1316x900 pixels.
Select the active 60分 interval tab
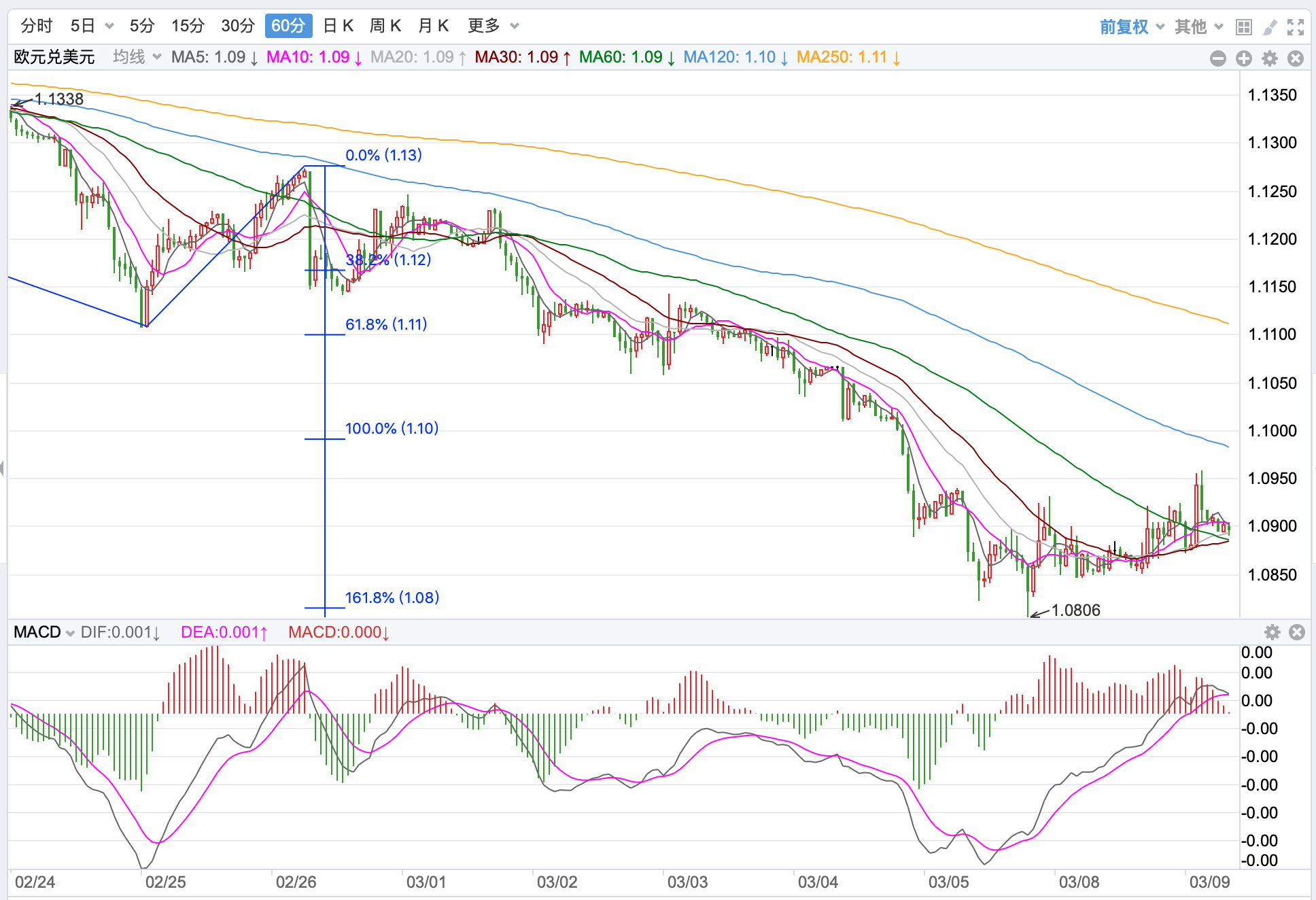tap(288, 26)
